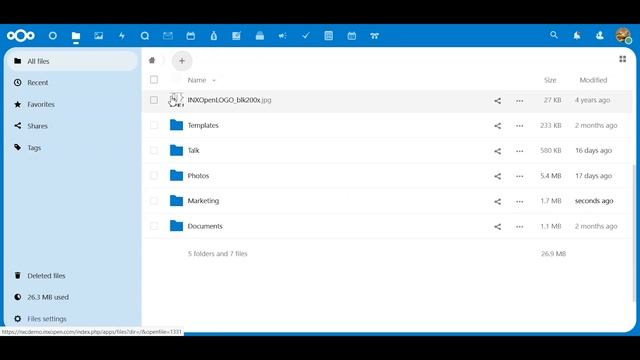
Task: Select the Talk folder checkbox
Action: [x=154, y=151]
